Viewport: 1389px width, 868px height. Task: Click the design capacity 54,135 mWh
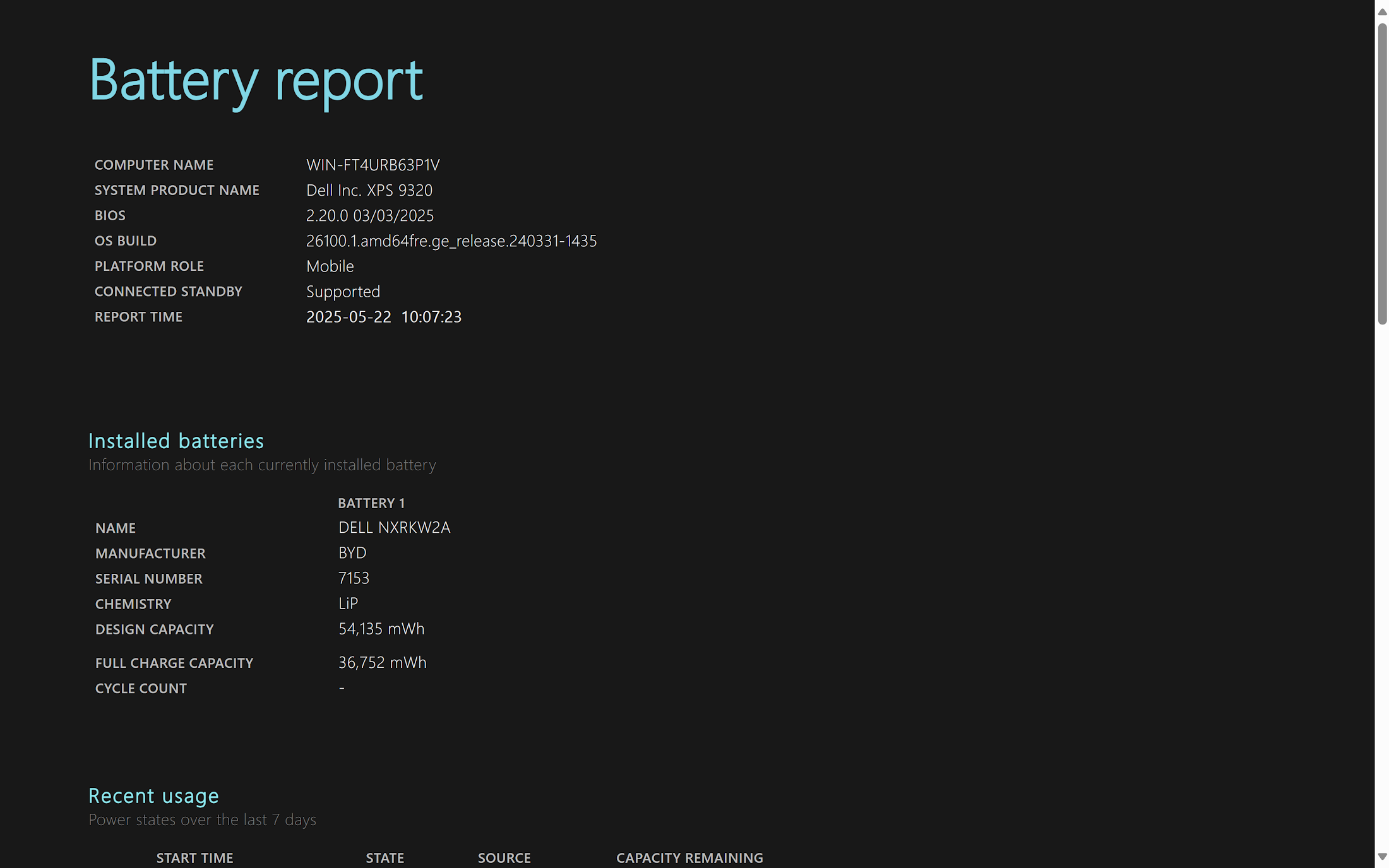pyautogui.click(x=381, y=629)
